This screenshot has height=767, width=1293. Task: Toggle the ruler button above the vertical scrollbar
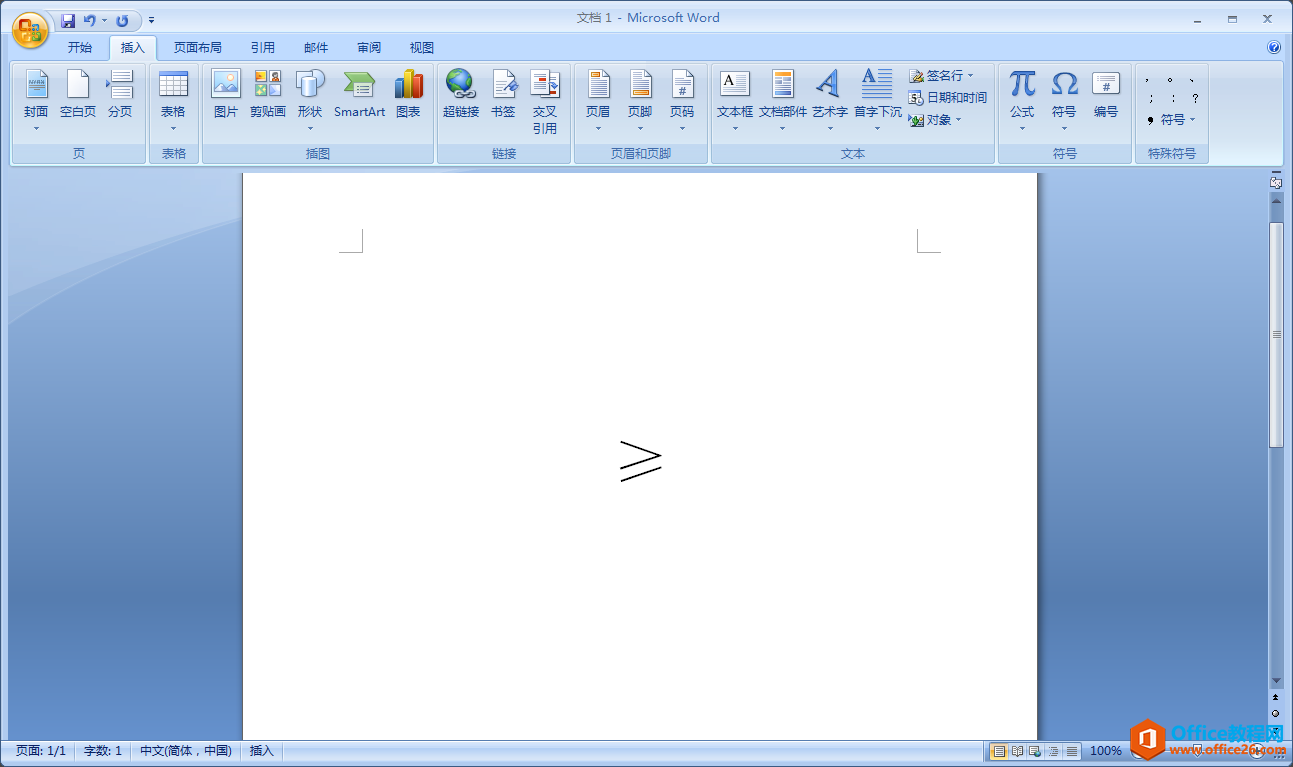point(1276,182)
